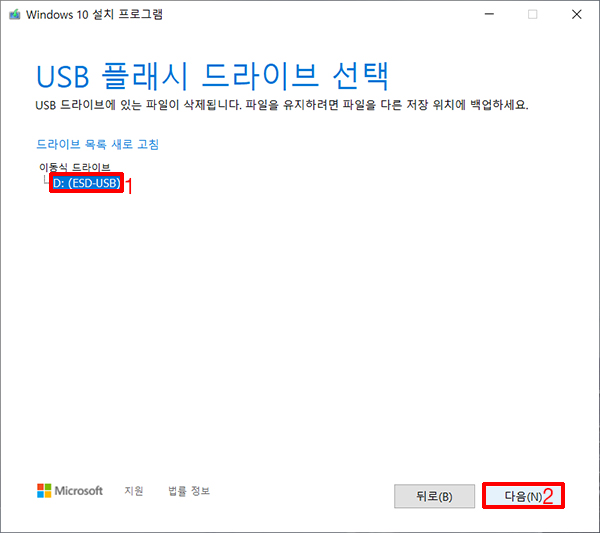
Task: Minimize the Windows 10 setup window
Action: 489,14
